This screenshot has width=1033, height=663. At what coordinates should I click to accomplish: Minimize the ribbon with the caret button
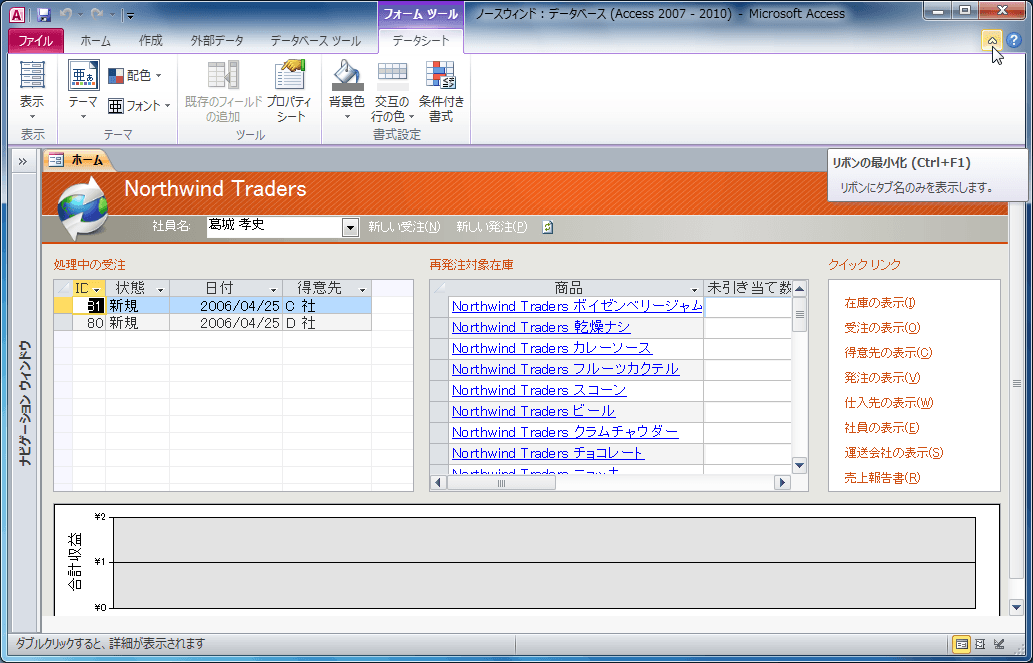pos(992,41)
